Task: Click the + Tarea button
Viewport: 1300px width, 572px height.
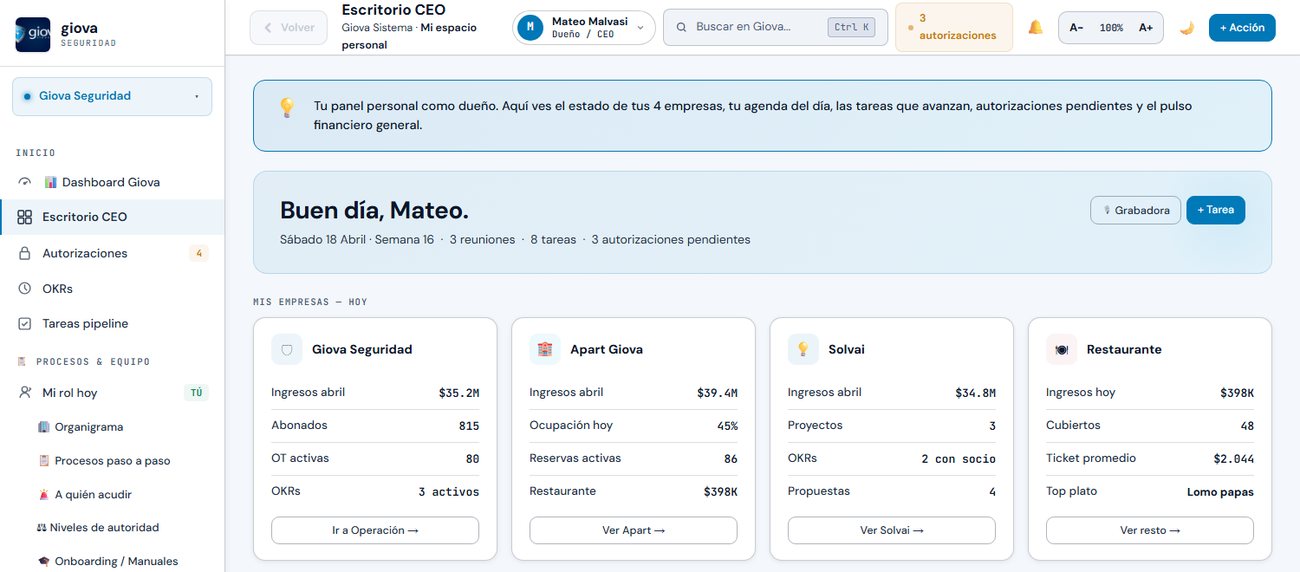Action: click(x=1216, y=210)
